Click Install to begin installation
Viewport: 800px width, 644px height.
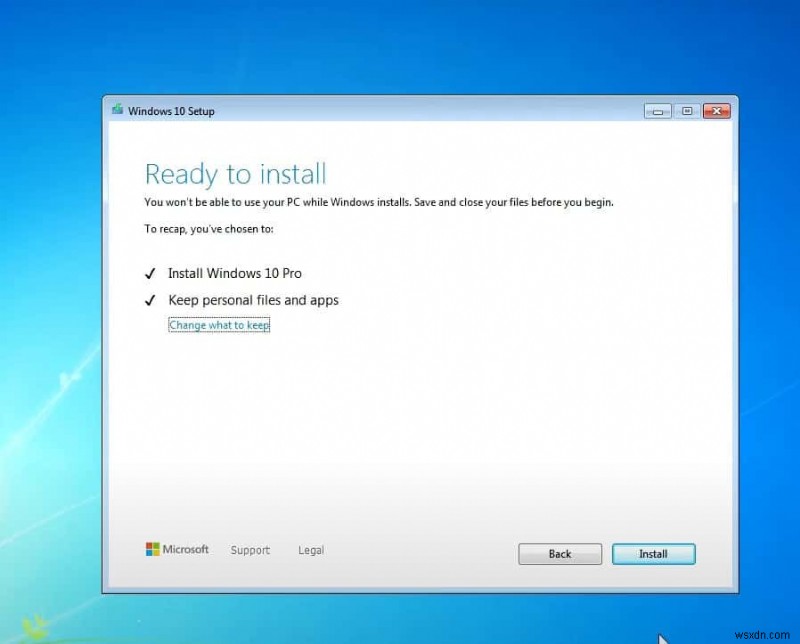tap(653, 553)
